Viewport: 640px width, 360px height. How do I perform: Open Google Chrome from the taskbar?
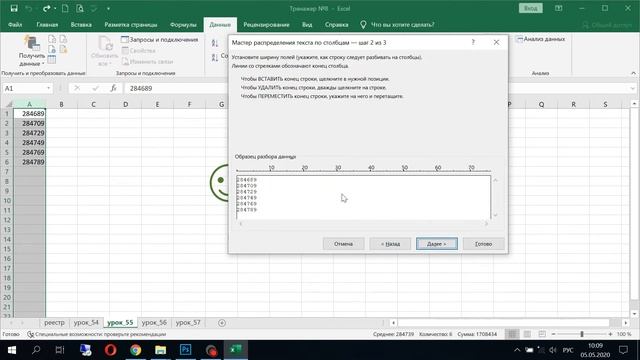click(136, 350)
